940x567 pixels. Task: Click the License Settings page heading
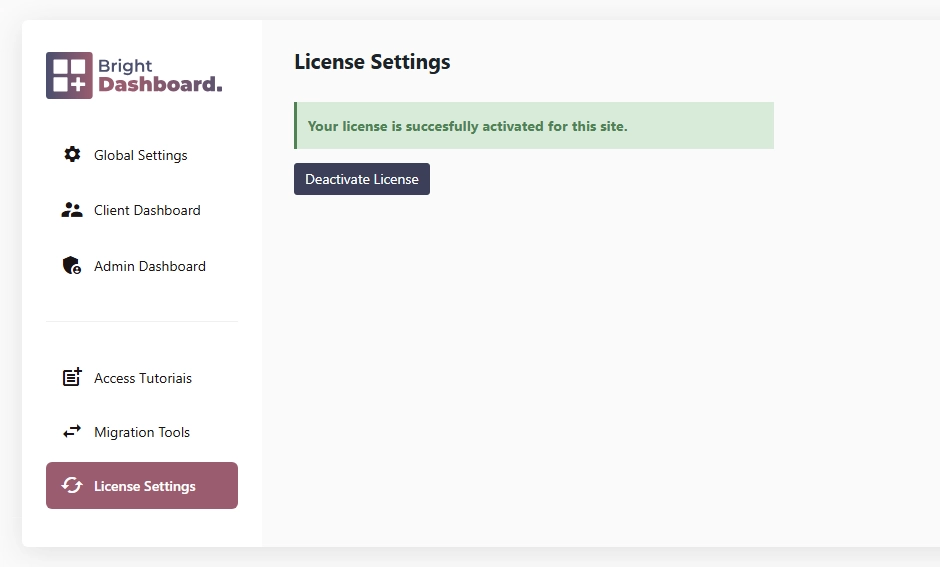tap(372, 62)
